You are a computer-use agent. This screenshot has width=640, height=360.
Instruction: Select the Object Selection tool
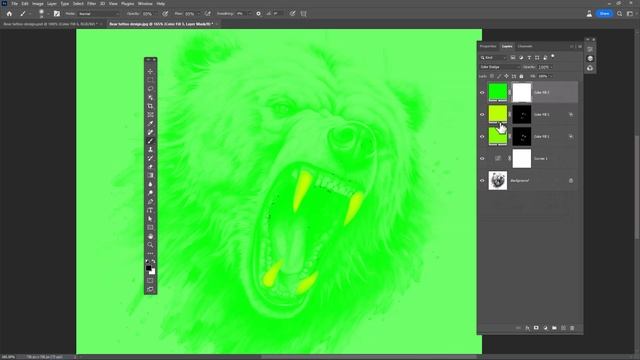[x=150, y=98]
